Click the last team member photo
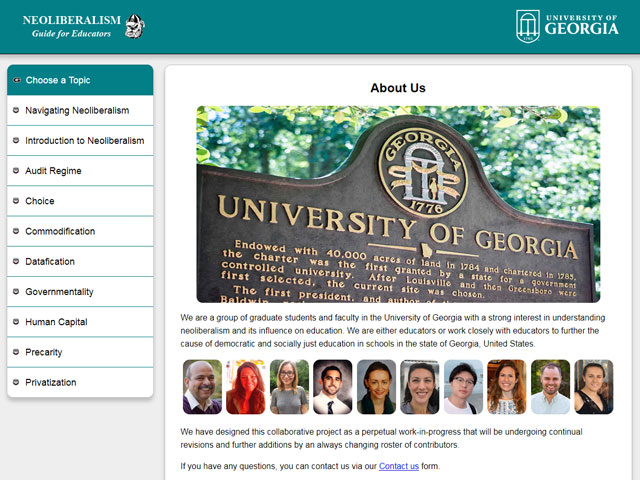640x480 pixels. click(594, 387)
